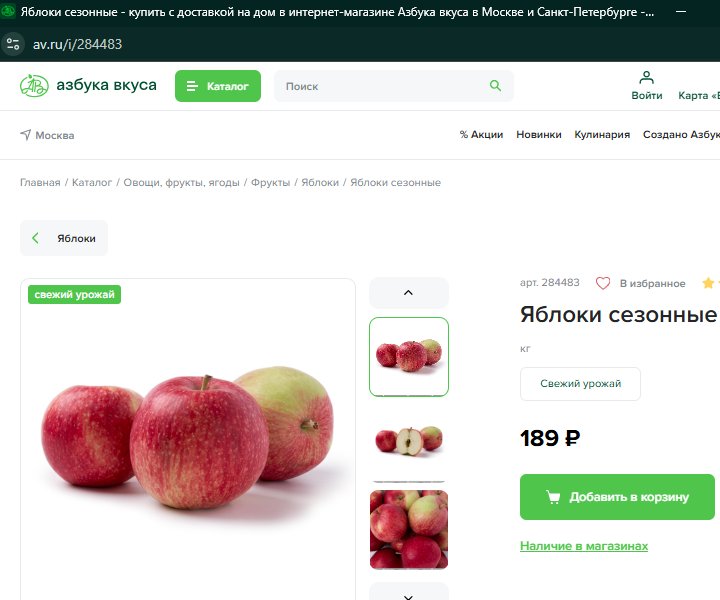Click the search magnifier icon

click(x=495, y=85)
